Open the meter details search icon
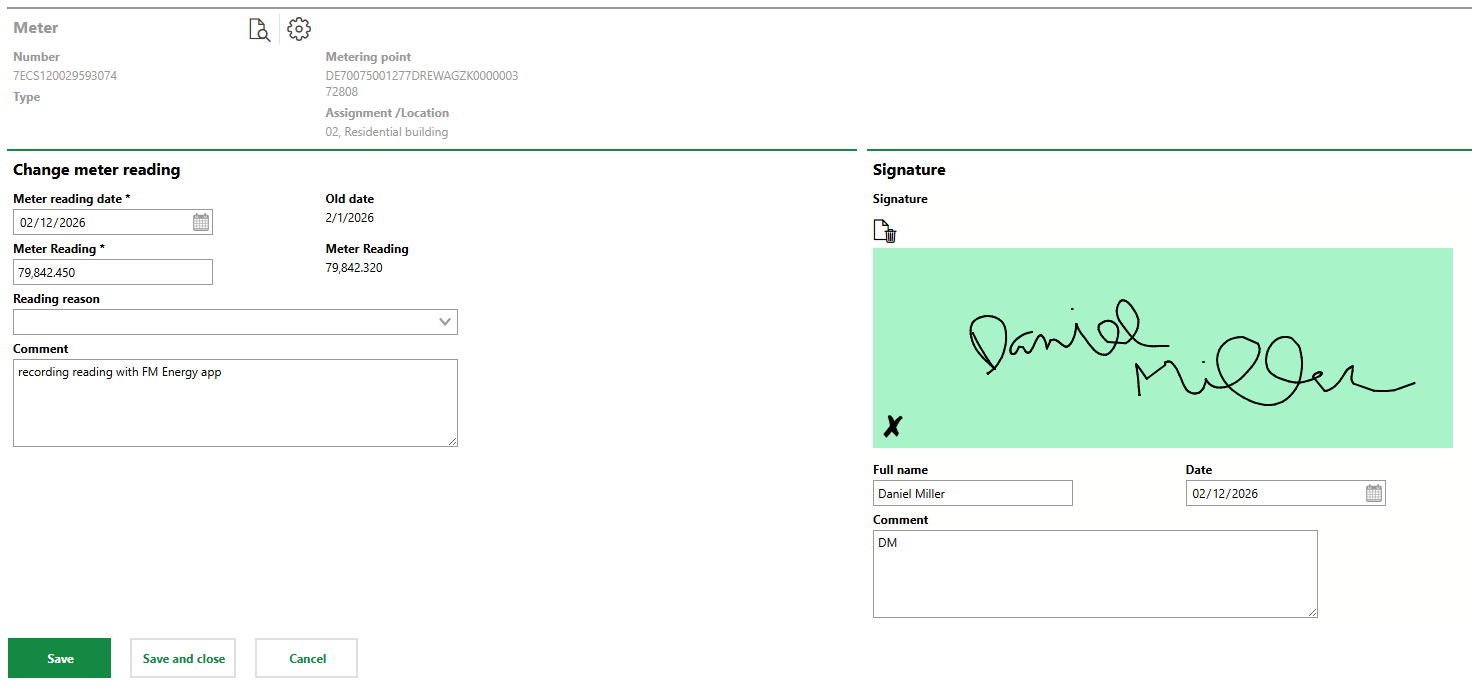Viewport: 1472px width, 687px height. tap(259, 30)
